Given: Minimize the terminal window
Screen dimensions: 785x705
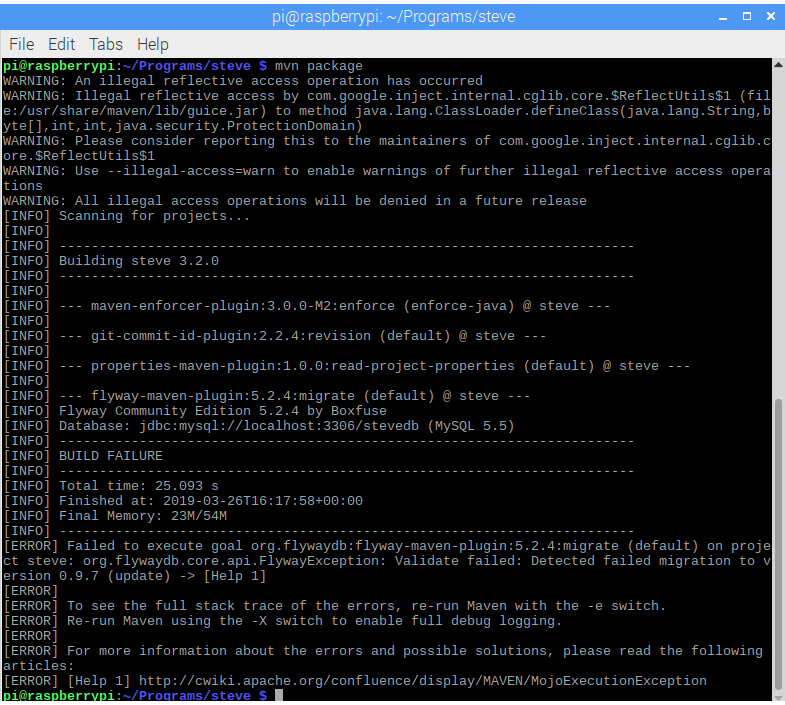Looking at the screenshot, I should (722, 17).
